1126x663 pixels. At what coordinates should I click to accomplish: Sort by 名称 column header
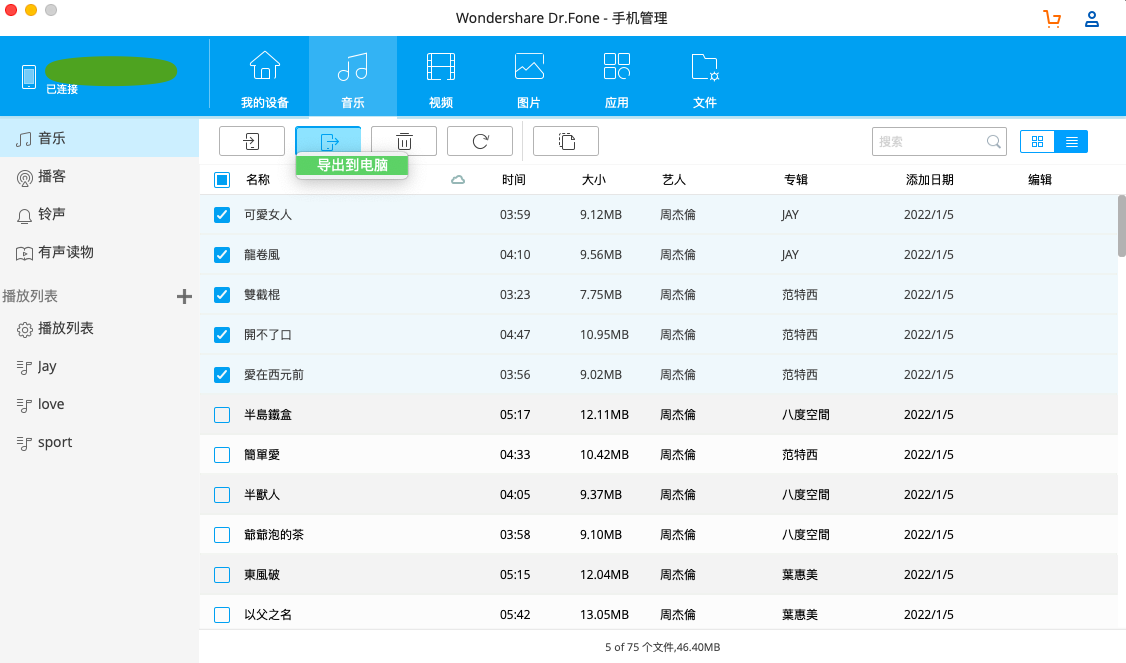pos(258,180)
